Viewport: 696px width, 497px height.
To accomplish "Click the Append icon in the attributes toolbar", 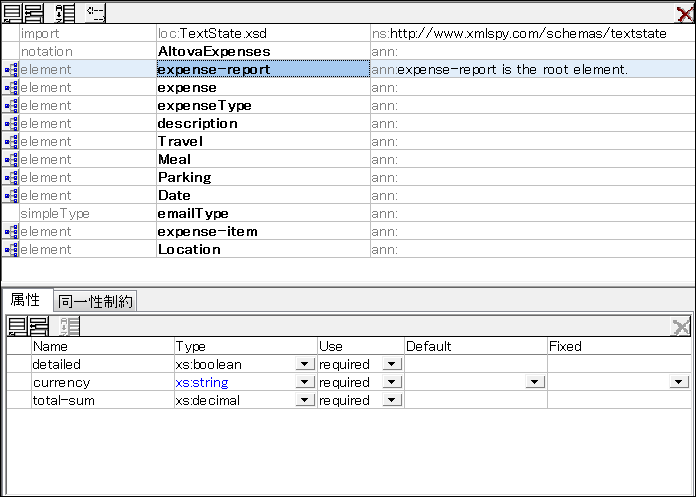I will point(17,326).
